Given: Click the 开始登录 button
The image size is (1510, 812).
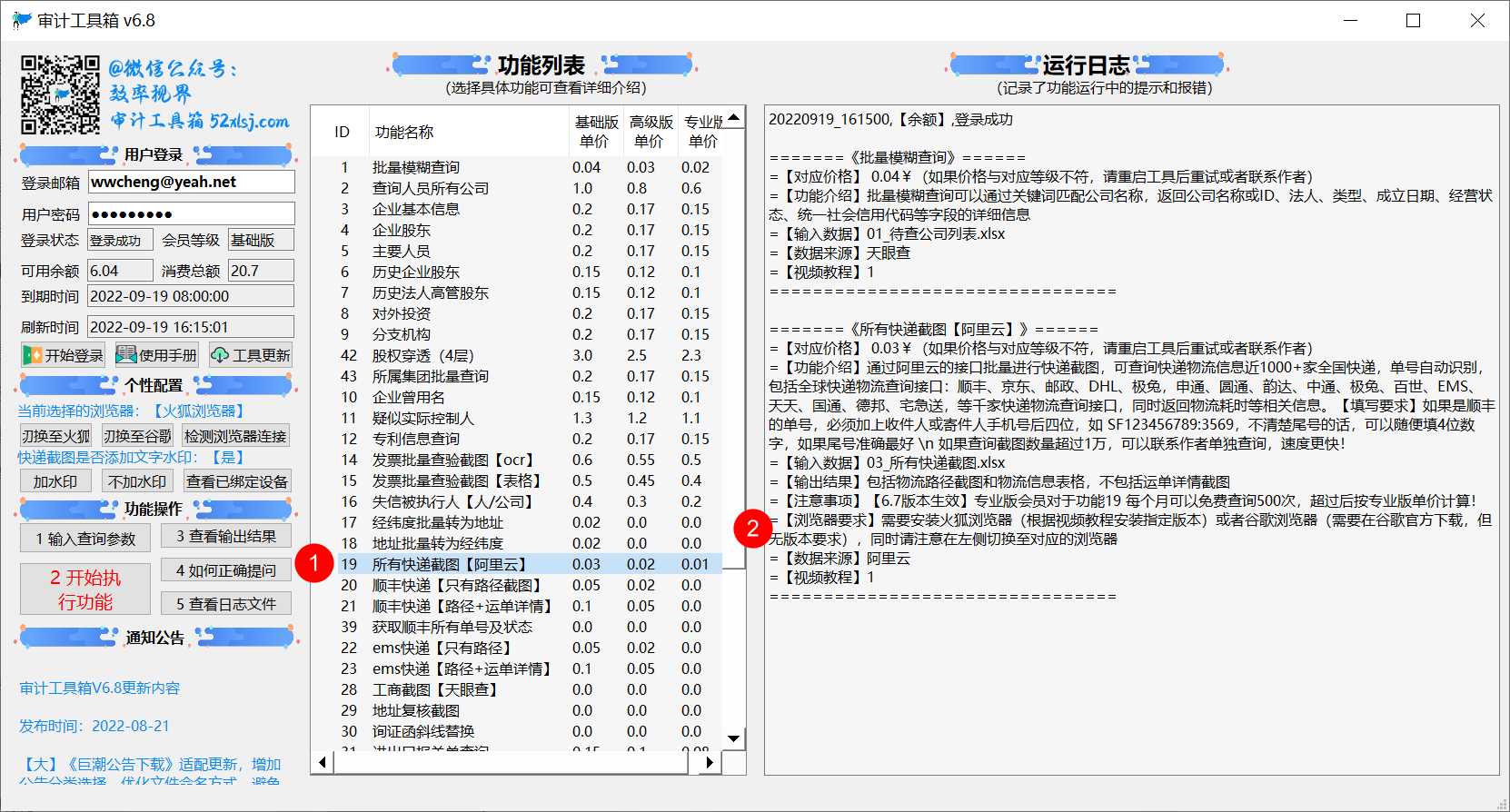Looking at the screenshot, I should [x=63, y=355].
